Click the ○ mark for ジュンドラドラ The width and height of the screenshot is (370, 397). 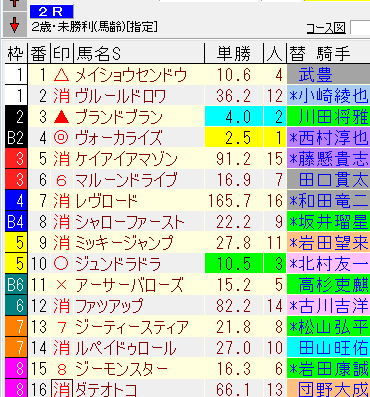(x=62, y=264)
